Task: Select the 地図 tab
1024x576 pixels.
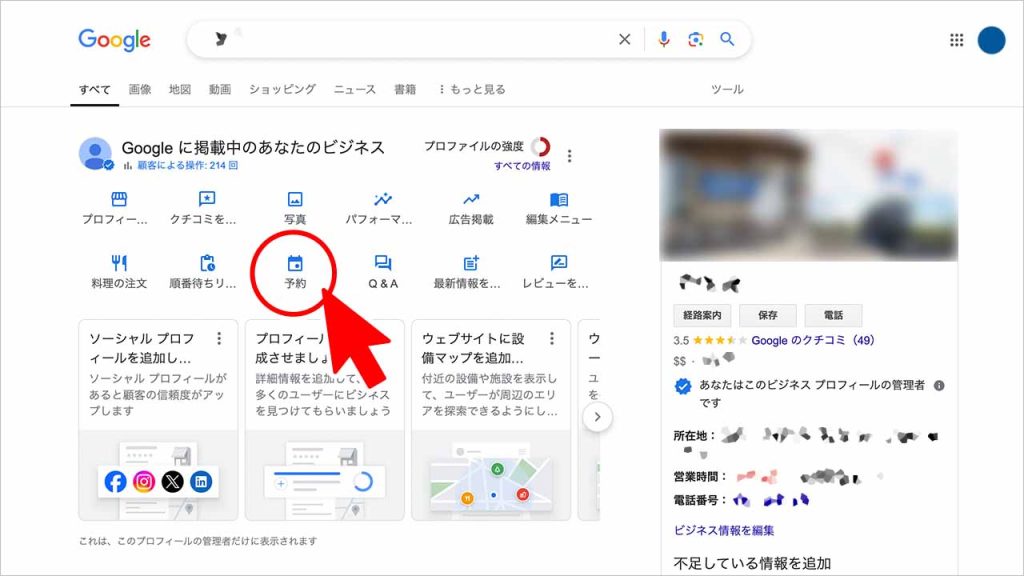Action: point(180,89)
